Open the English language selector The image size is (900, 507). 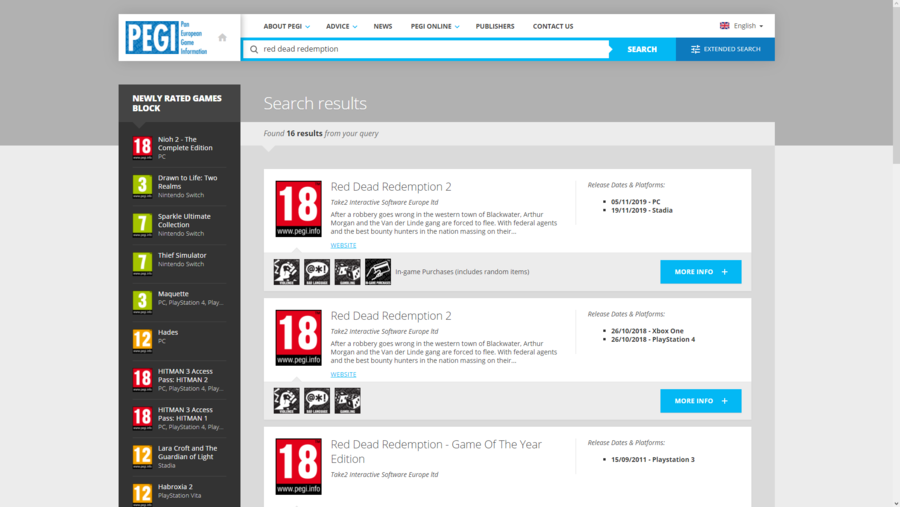(x=748, y=26)
